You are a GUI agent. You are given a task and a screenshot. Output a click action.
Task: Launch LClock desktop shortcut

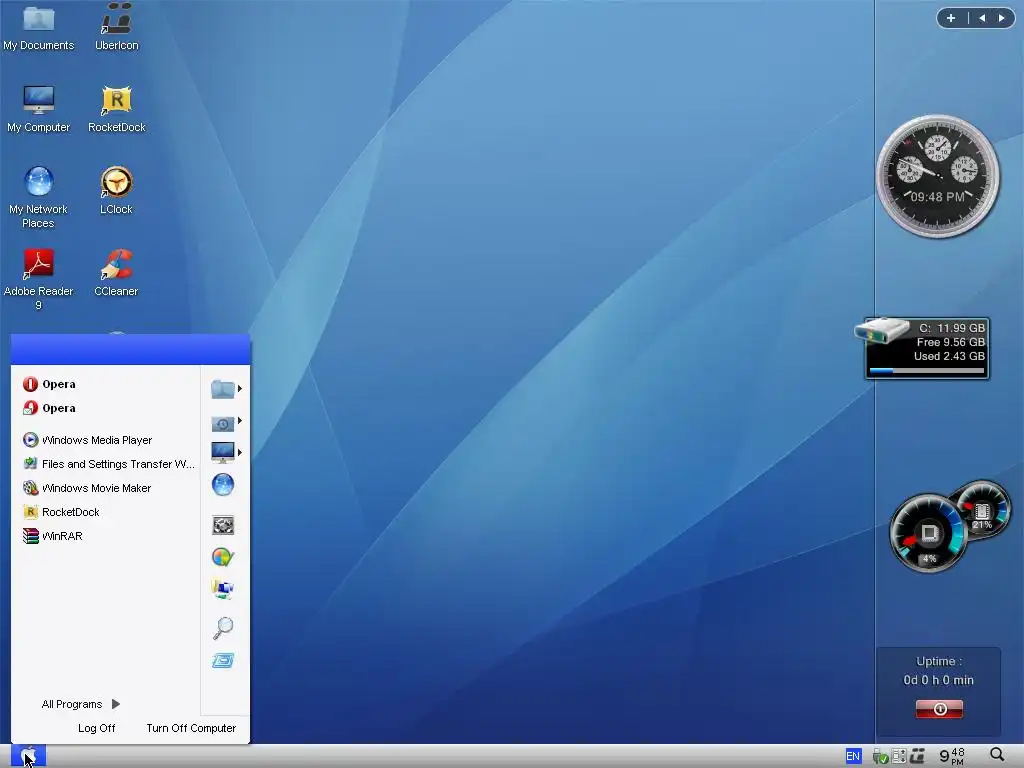tap(116, 190)
